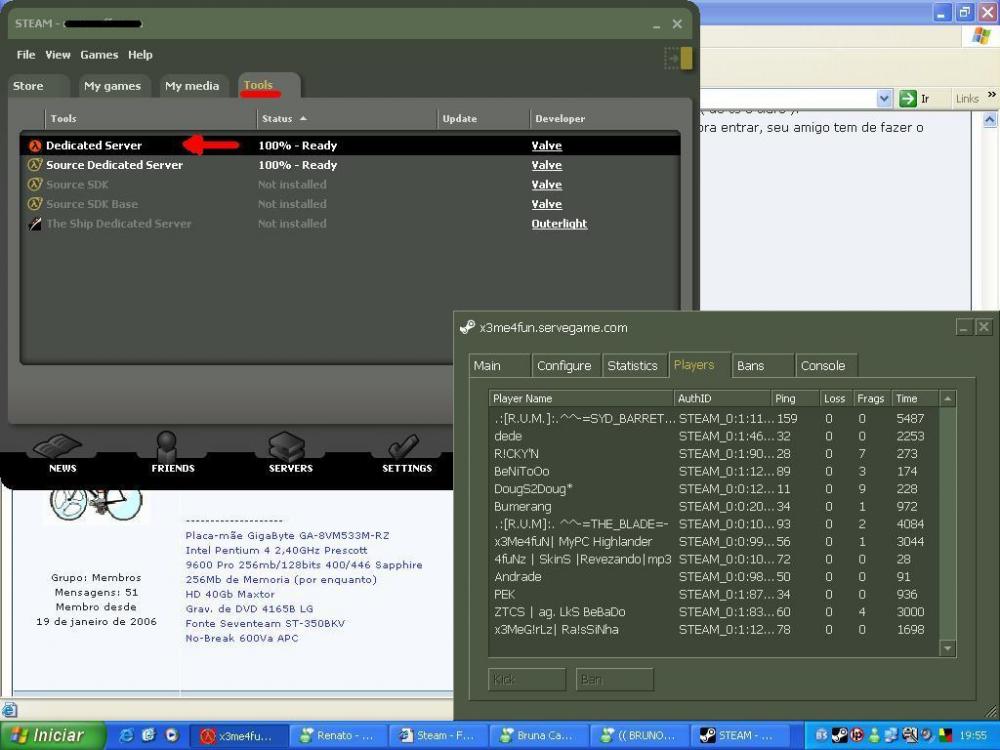Screen dimensions: 1000x750
Task: Click the Dedicated Server Half-Life icon
Action: pyautogui.click(x=35, y=146)
